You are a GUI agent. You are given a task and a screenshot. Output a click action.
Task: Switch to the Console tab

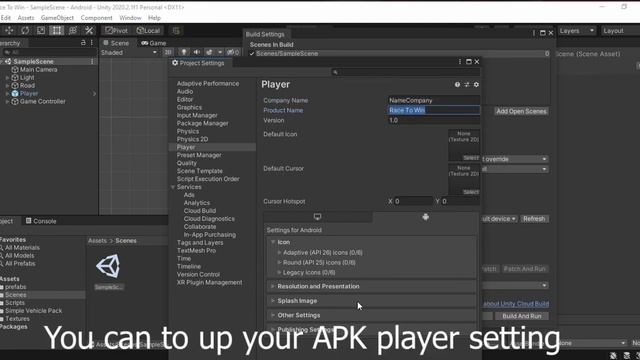tap(41, 221)
